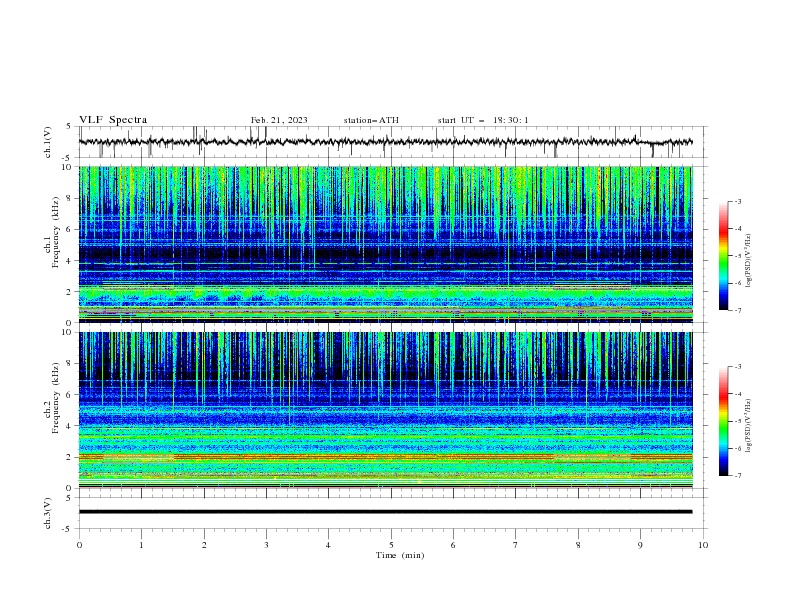Click the ch.1 spectrogram color scale bar
Viewport: 792px width, 612px height.
pos(723,256)
